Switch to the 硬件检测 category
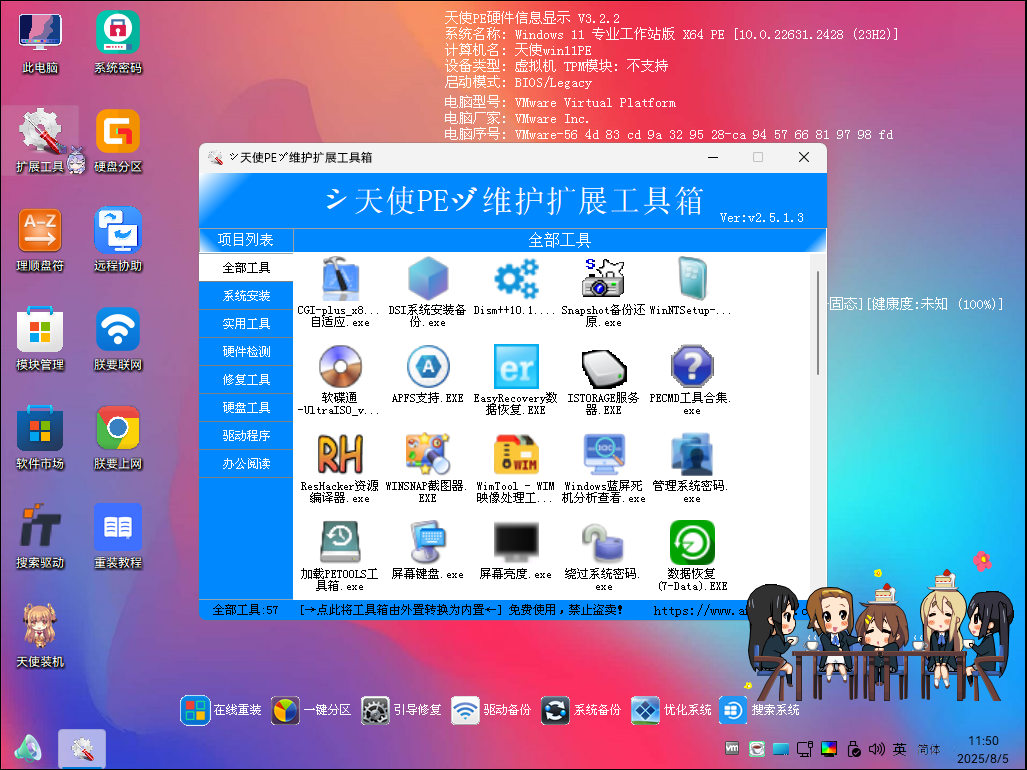 click(x=246, y=351)
